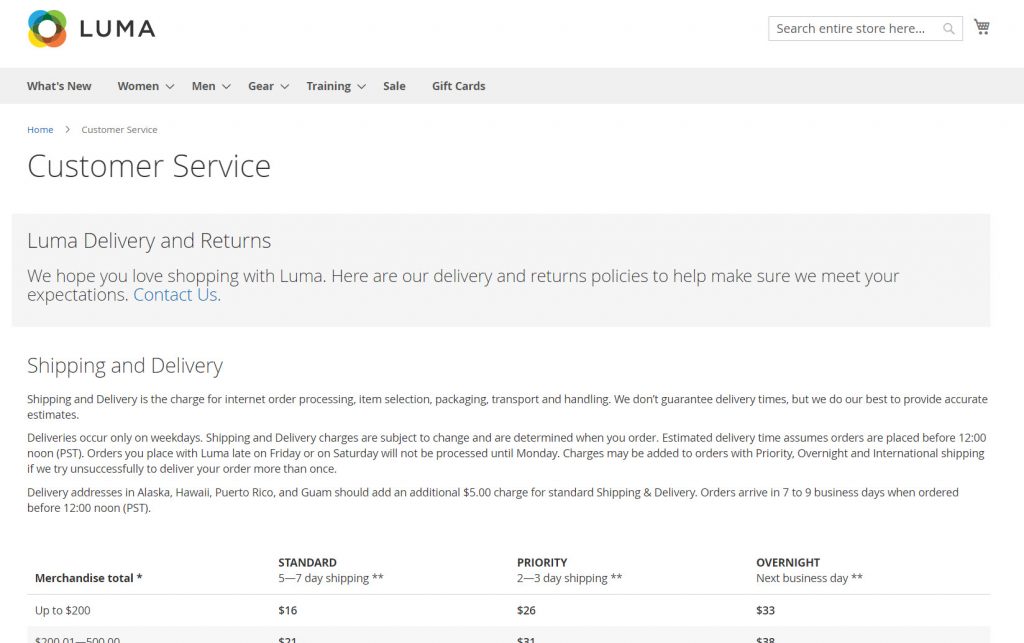Click the Women navigation menu label
The width and height of the screenshot is (1024, 643).
(138, 86)
